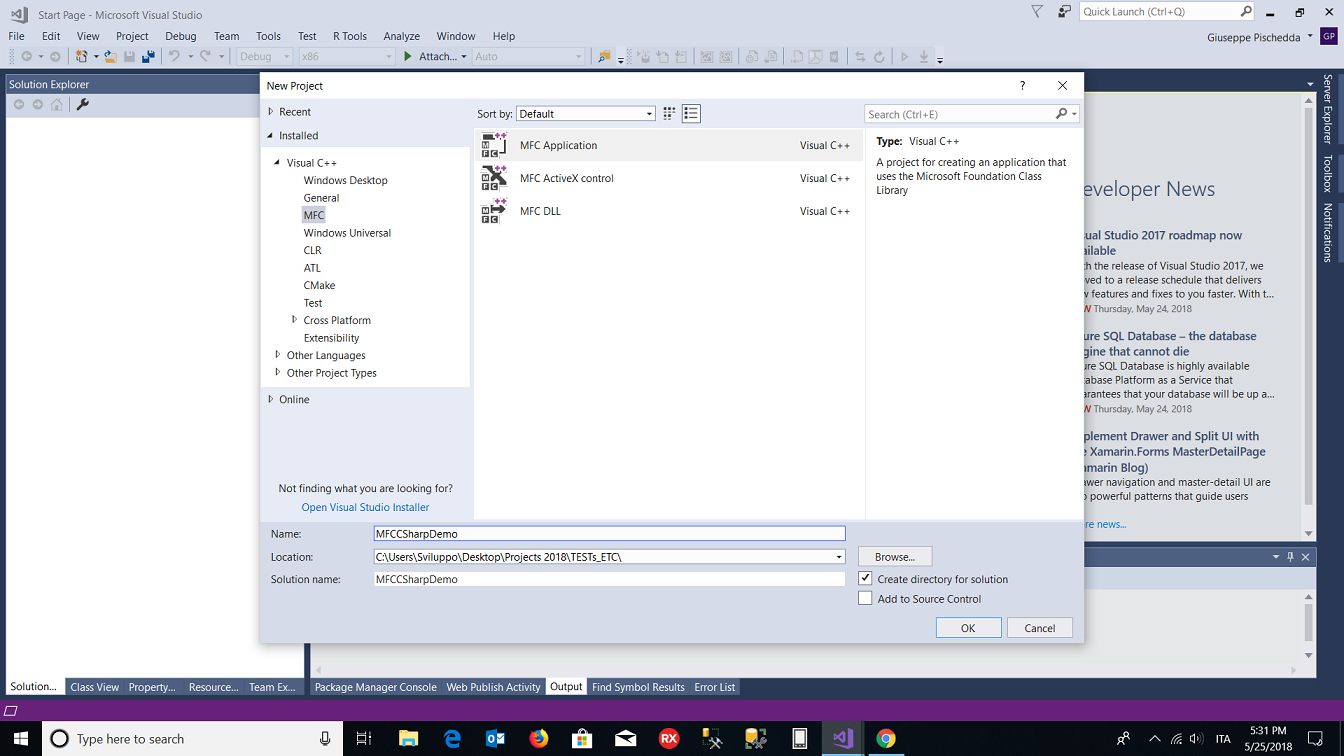This screenshot has width=1344, height=756.
Task: Select the MFC ActiveX control template icon
Action: click(x=494, y=178)
